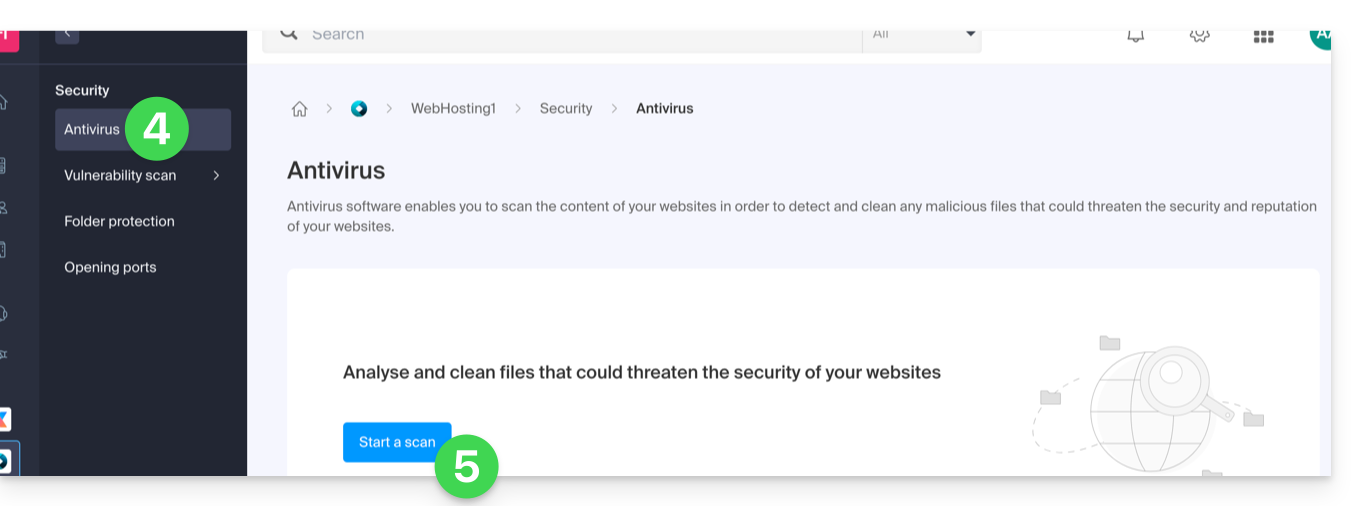Click the home icon in the breadcrumb

(299, 109)
